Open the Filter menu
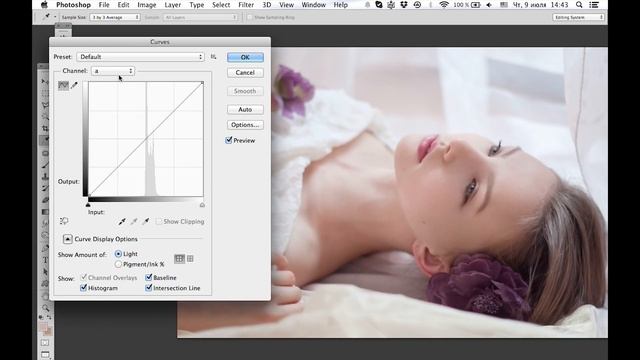Viewport: 640px width, 360px height. (x=246, y=5)
